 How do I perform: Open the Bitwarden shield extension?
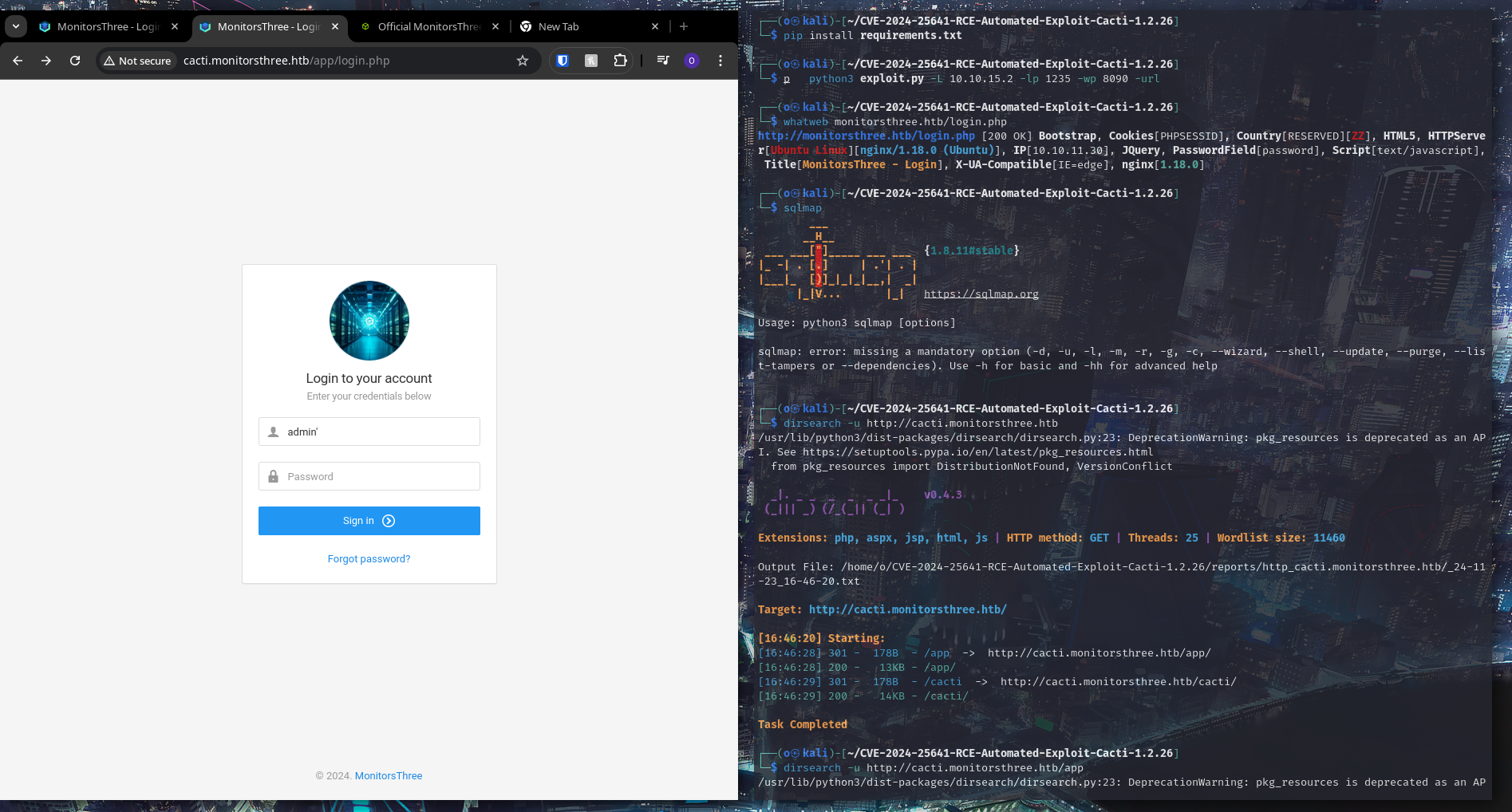[x=563, y=61]
